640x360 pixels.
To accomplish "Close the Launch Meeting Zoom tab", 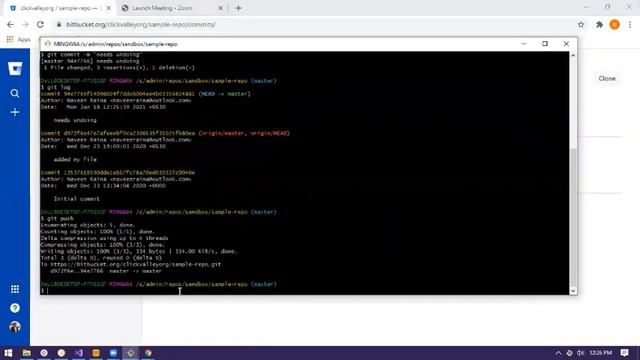I will 220,8.
